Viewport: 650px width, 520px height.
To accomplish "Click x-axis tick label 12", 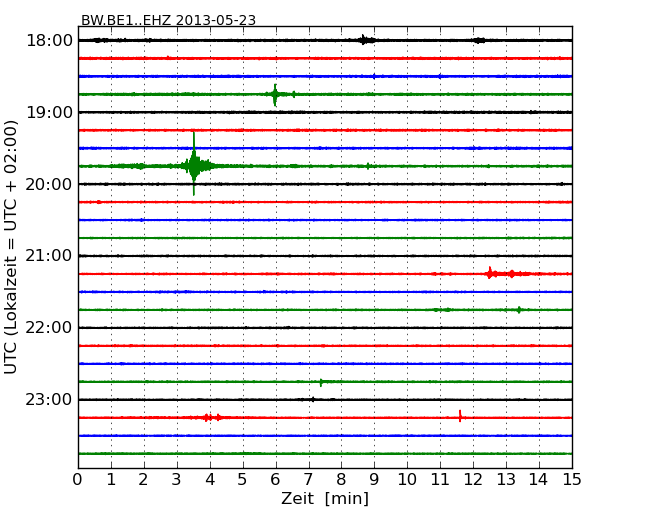I will (x=473, y=480).
